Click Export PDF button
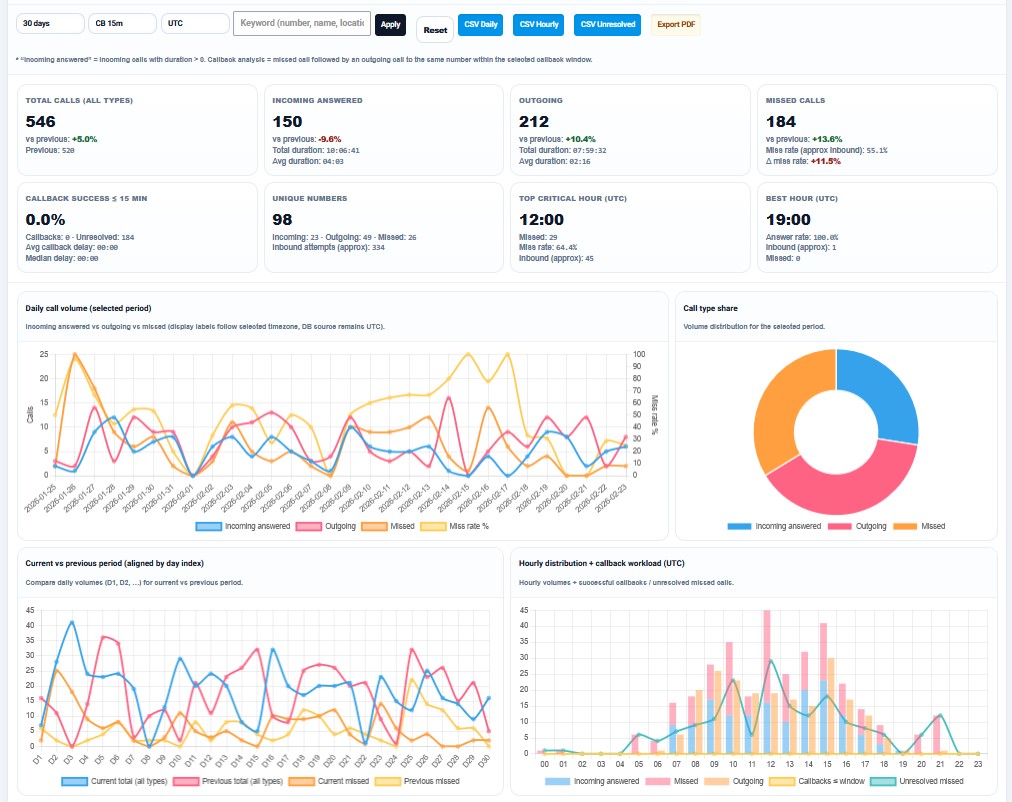Viewport: 1012px width, 802px height. 675,25
